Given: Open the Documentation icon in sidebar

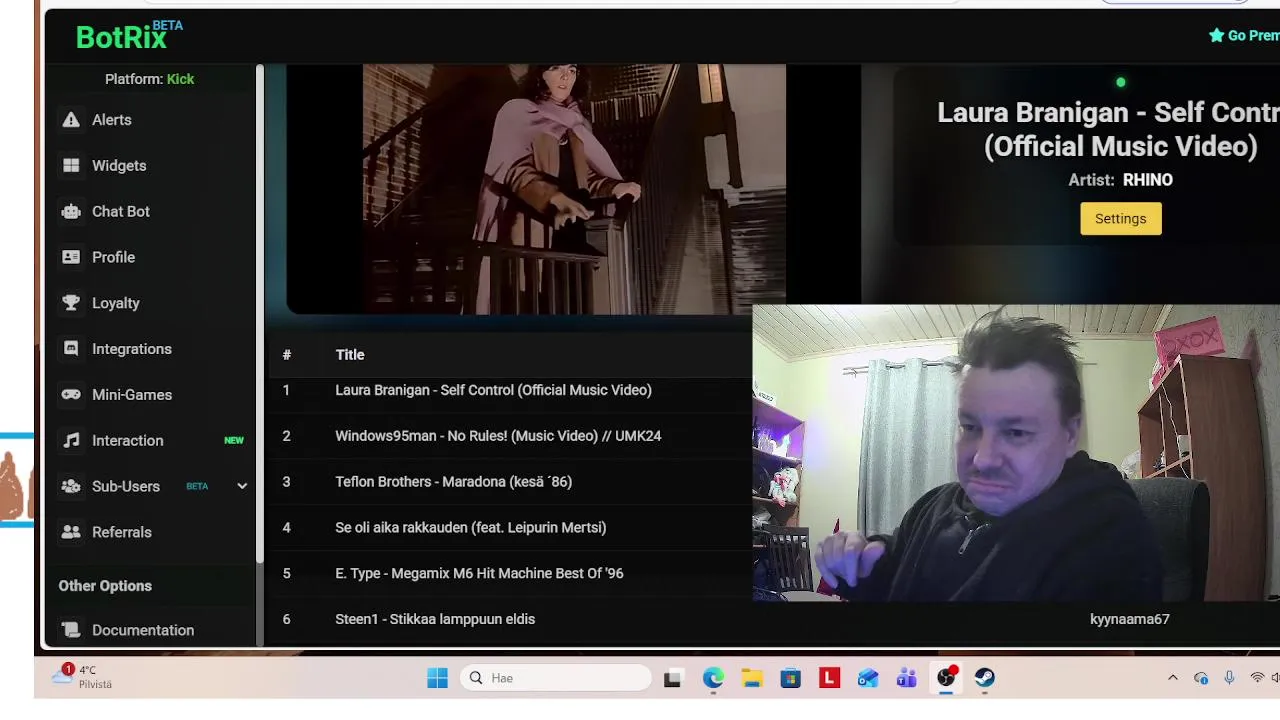Looking at the screenshot, I should (71, 630).
